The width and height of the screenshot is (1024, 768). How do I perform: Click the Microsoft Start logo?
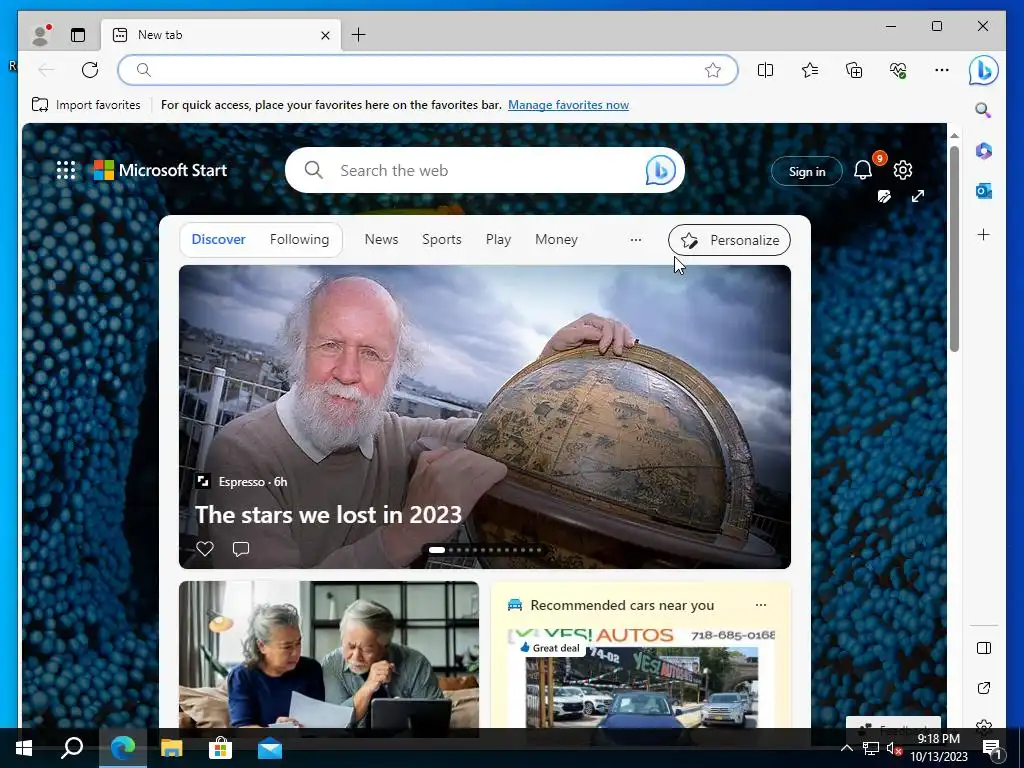[x=161, y=170]
